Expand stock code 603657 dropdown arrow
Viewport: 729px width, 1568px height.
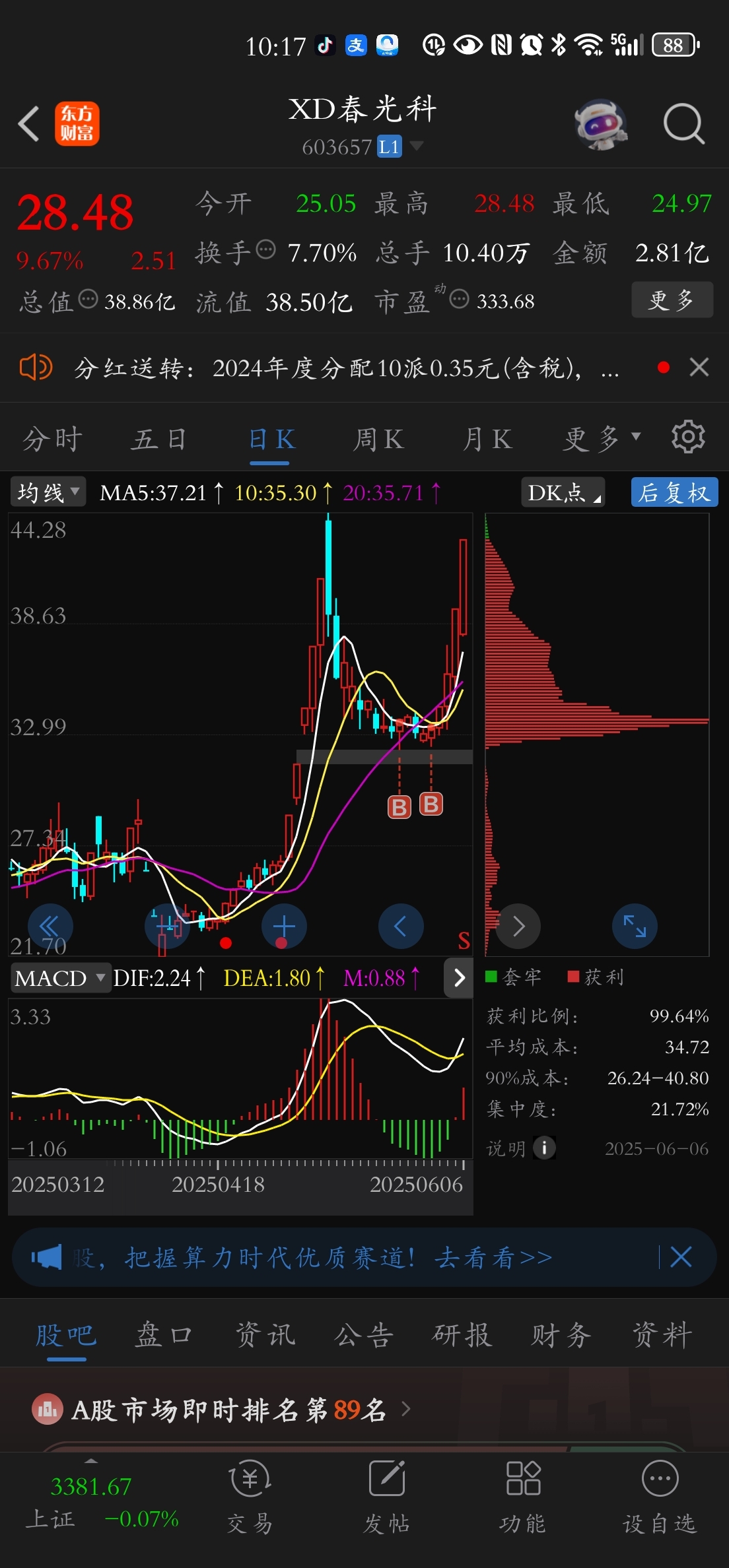click(x=417, y=145)
